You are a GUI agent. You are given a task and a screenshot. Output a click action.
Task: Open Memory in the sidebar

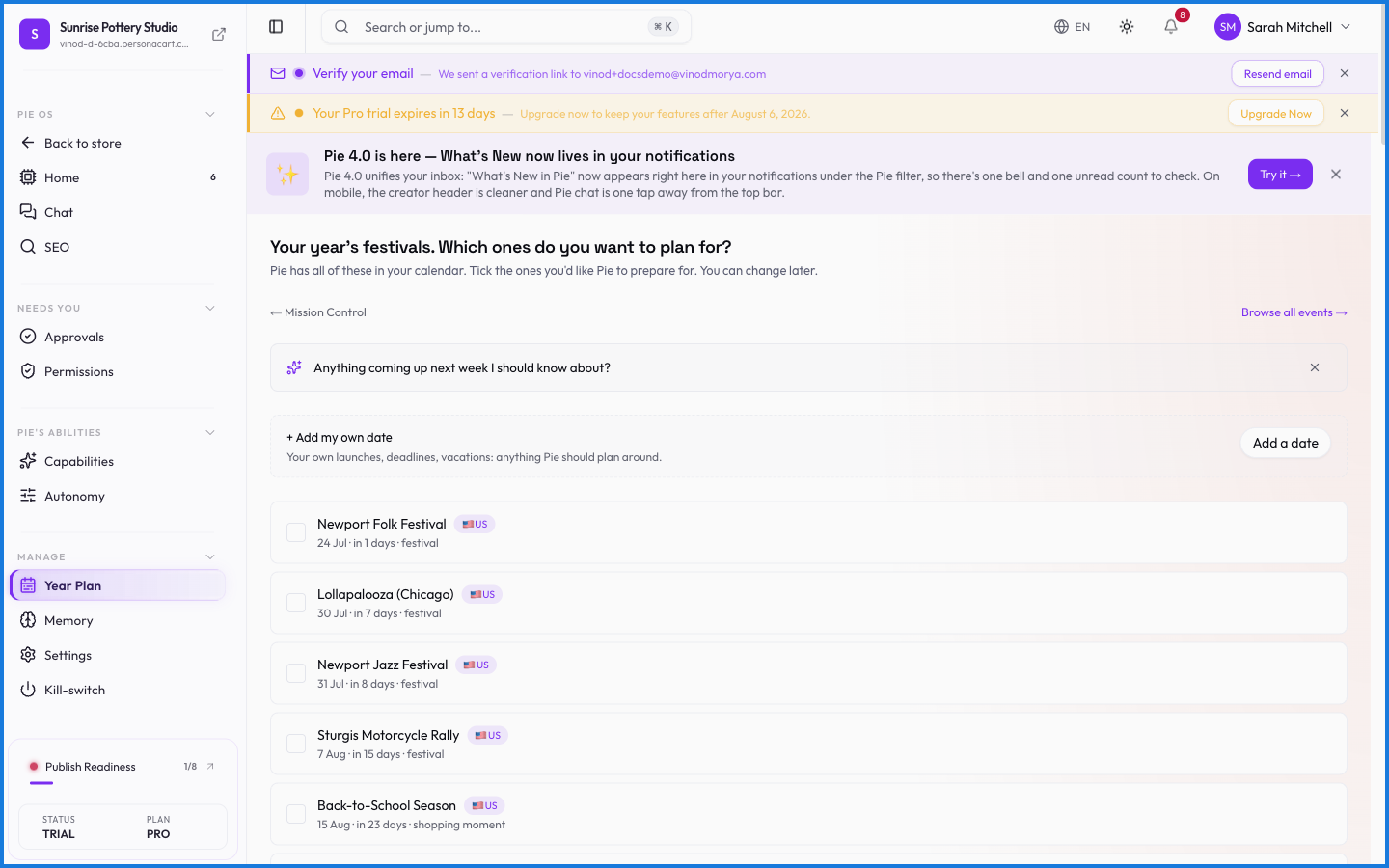coord(118,620)
